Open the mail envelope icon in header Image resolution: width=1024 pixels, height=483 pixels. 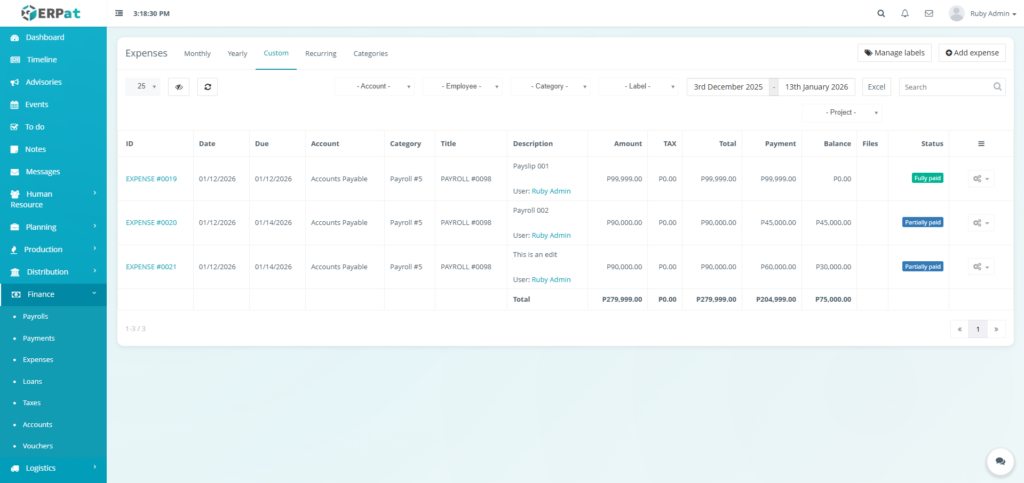pyautogui.click(x=929, y=14)
